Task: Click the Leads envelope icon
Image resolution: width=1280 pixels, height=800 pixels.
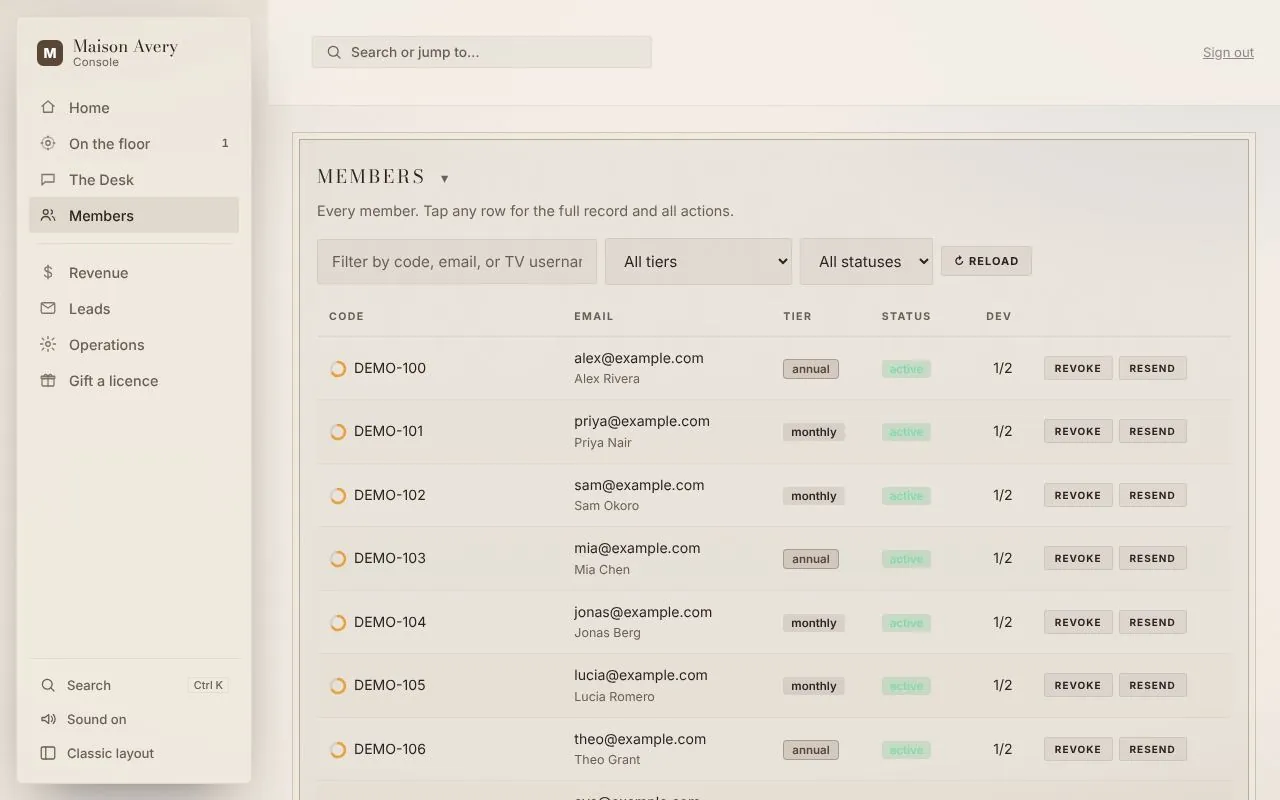Action: (x=48, y=308)
